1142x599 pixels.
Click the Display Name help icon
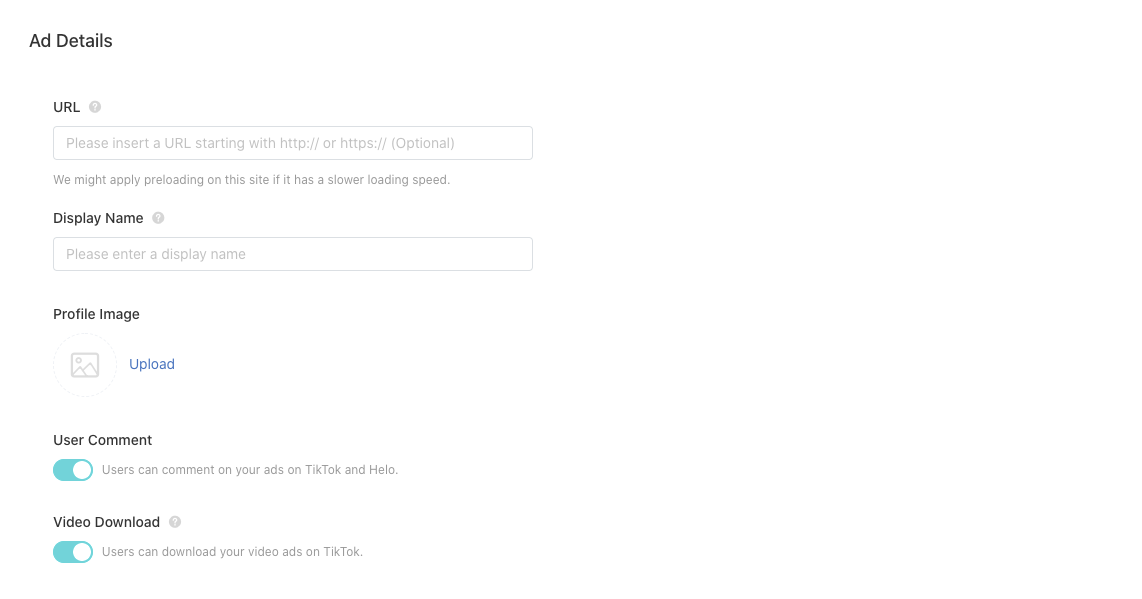point(158,218)
